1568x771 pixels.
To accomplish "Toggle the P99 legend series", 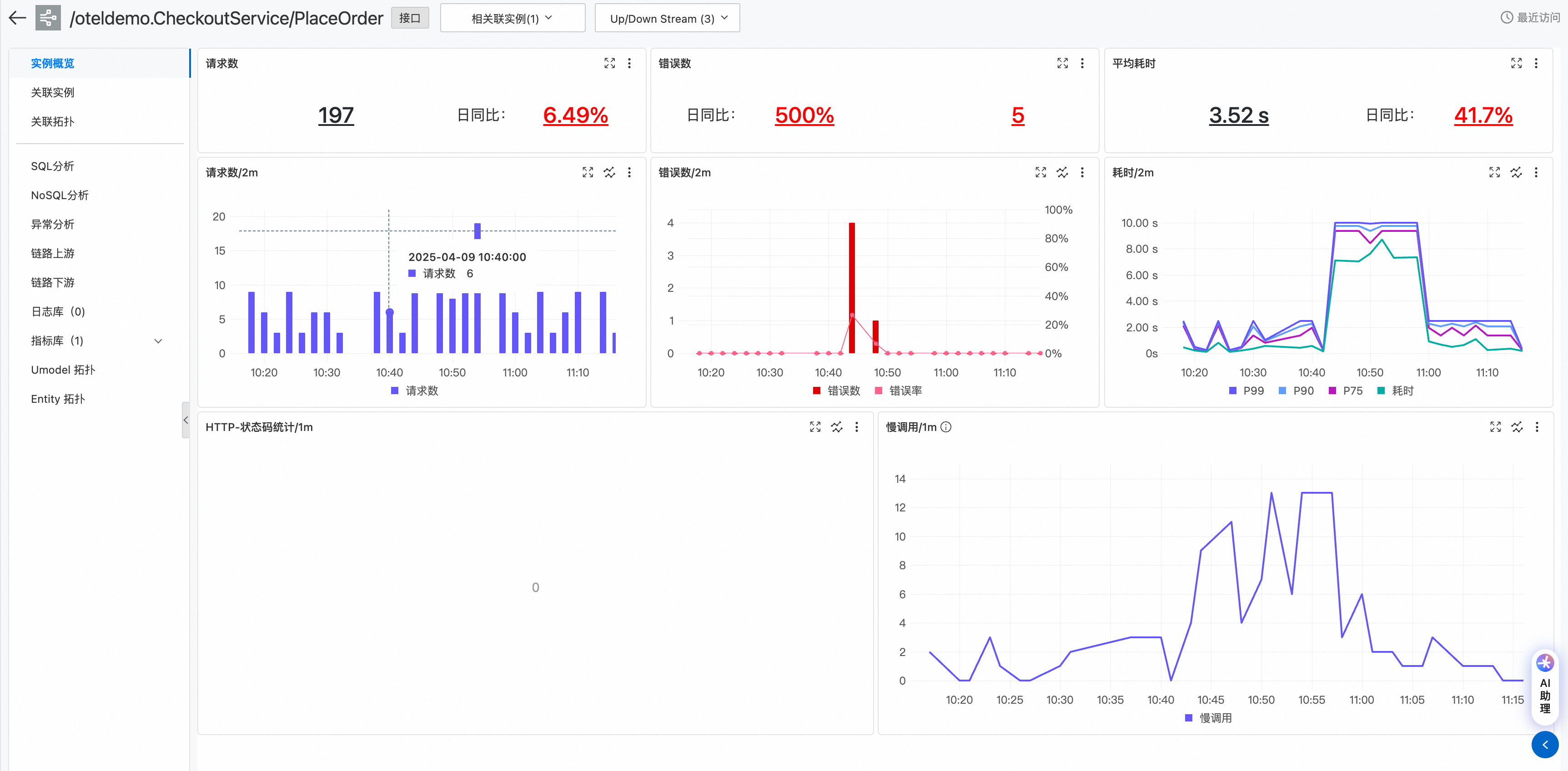I will pyautogui.click(x=1246, y=391).
